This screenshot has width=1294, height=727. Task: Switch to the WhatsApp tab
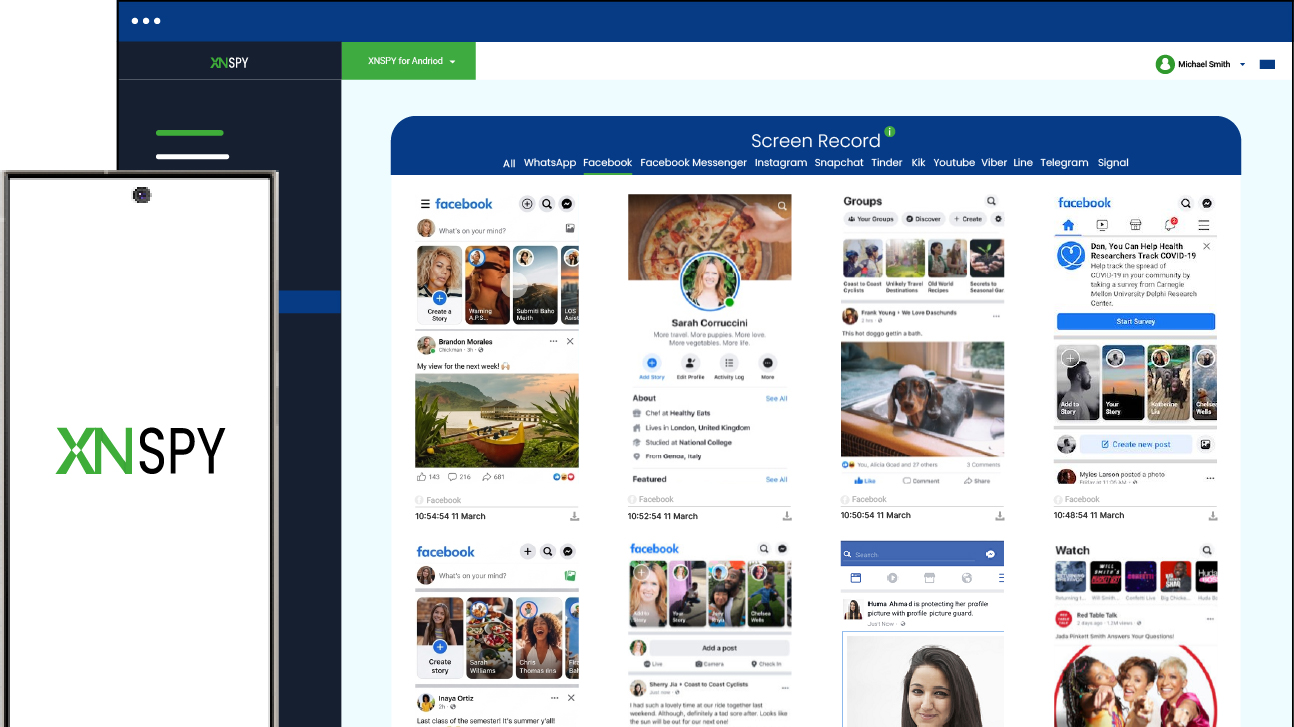click(x=550, y=163)
